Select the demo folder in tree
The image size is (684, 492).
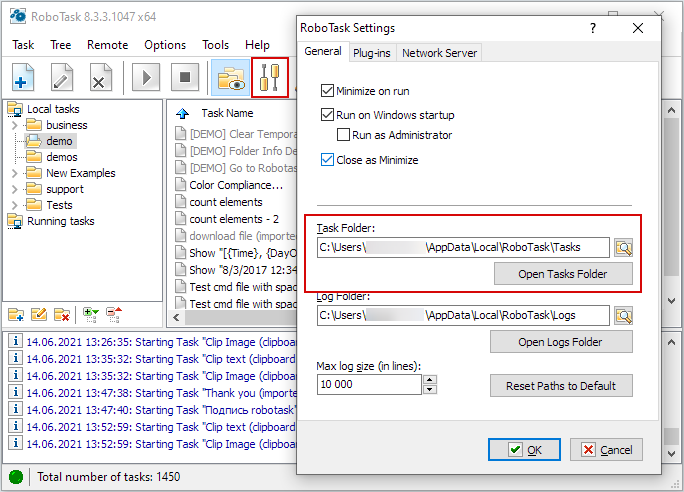click(59, 141)
